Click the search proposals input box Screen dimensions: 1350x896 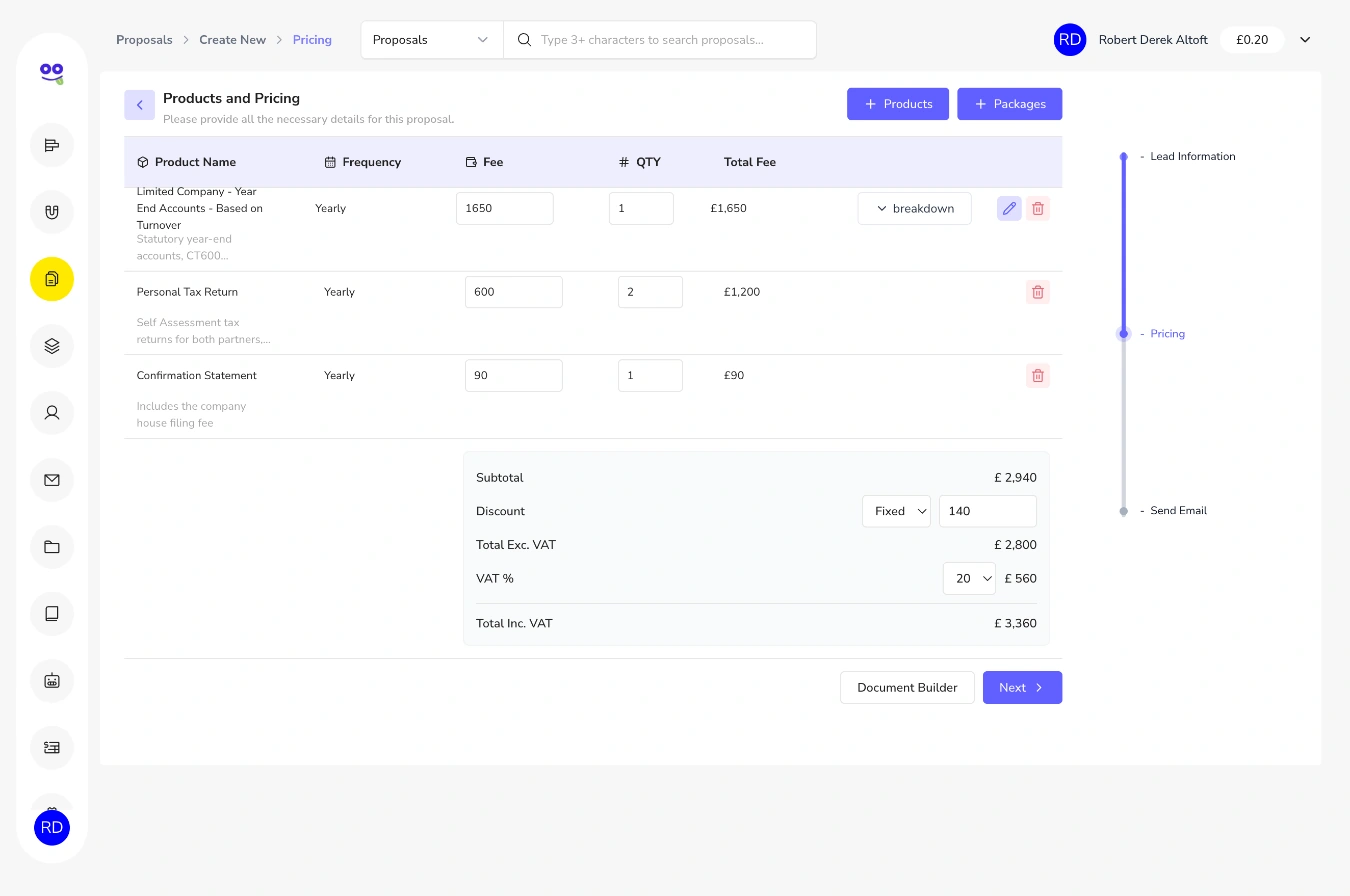point(660,40)
